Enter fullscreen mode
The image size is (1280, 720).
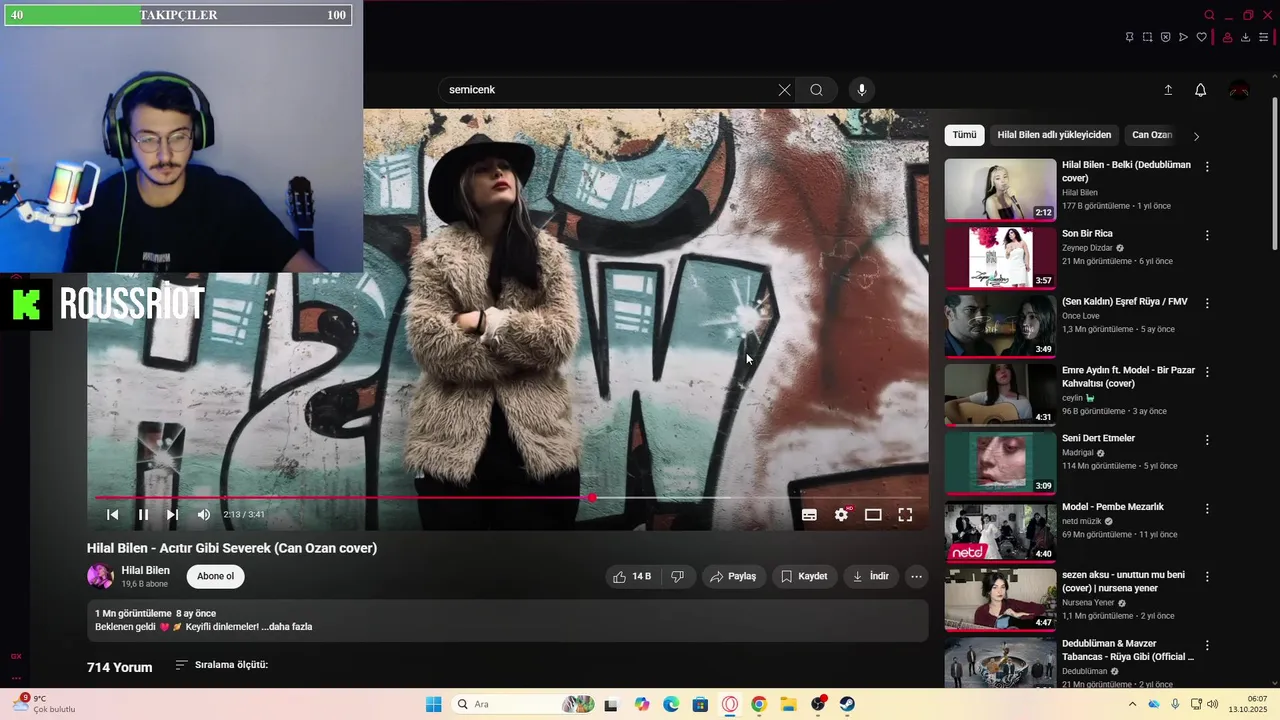905,515
